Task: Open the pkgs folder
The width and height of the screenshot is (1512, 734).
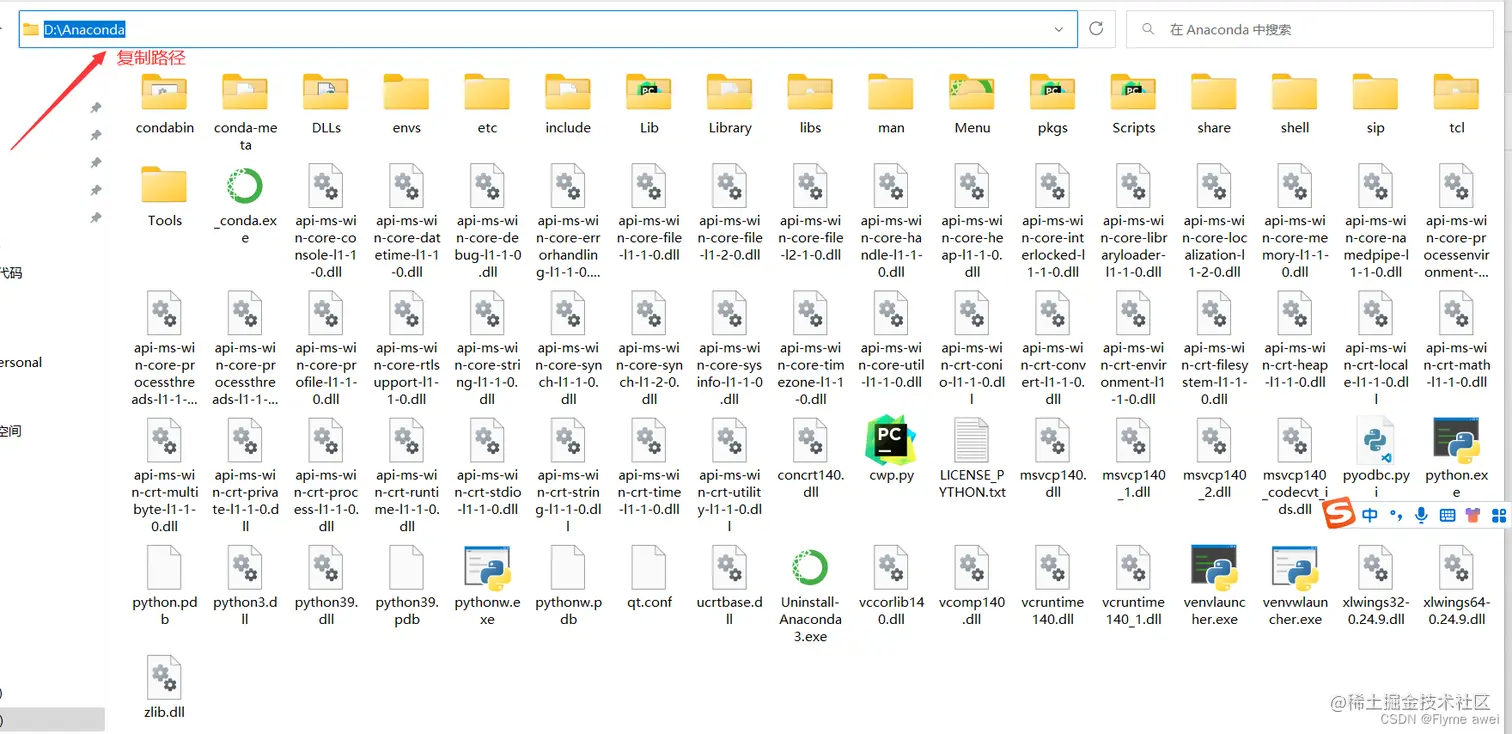Action: 1053,104
